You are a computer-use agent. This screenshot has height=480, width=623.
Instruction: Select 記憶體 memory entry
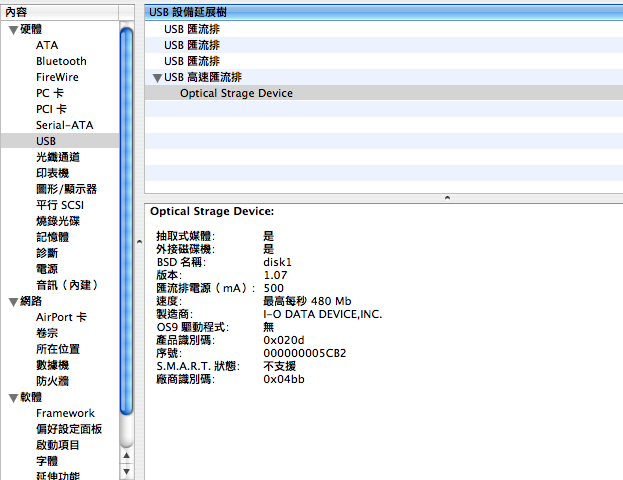pos(52,237)
